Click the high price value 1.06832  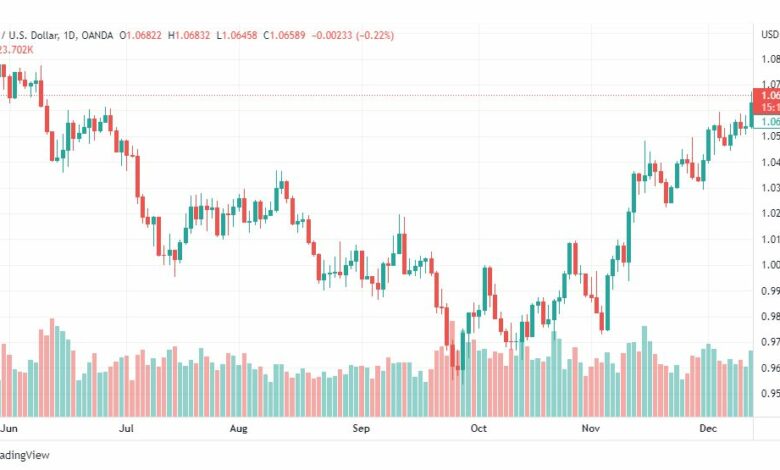pos(192,35)
